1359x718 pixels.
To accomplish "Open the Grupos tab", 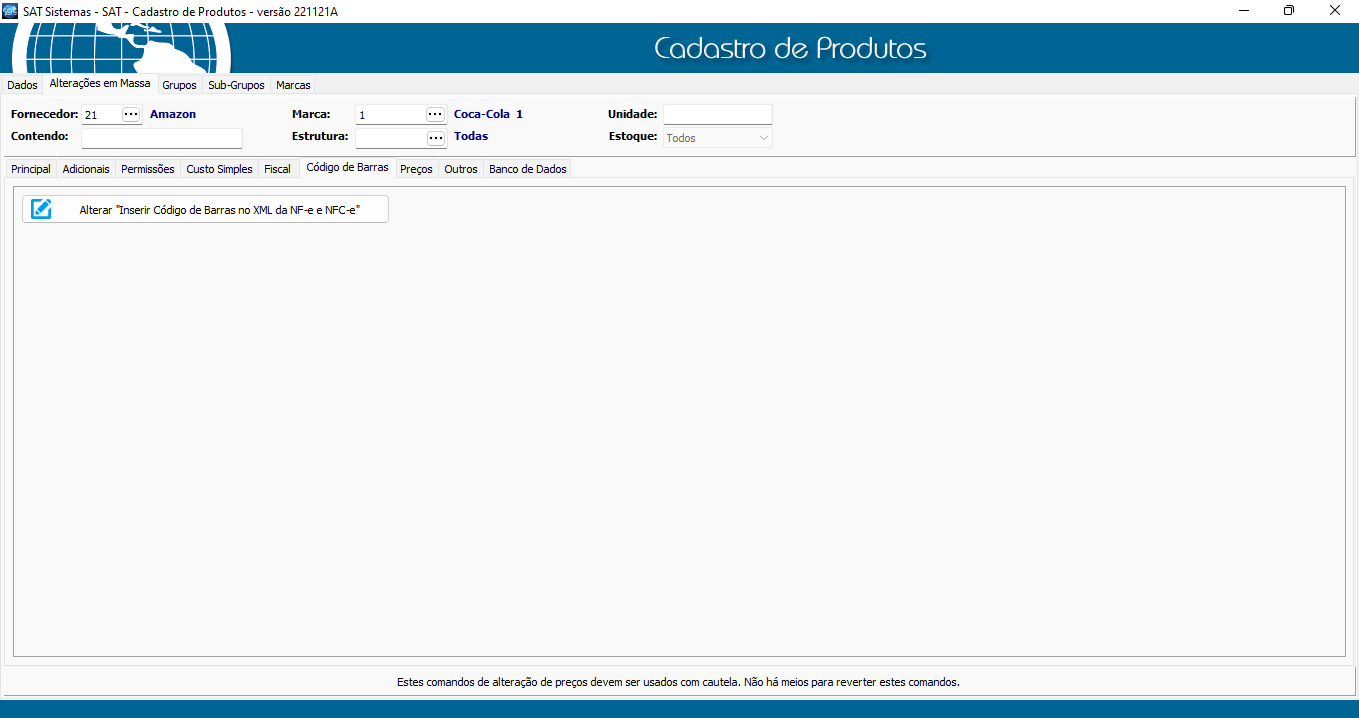I will [179, 85].
